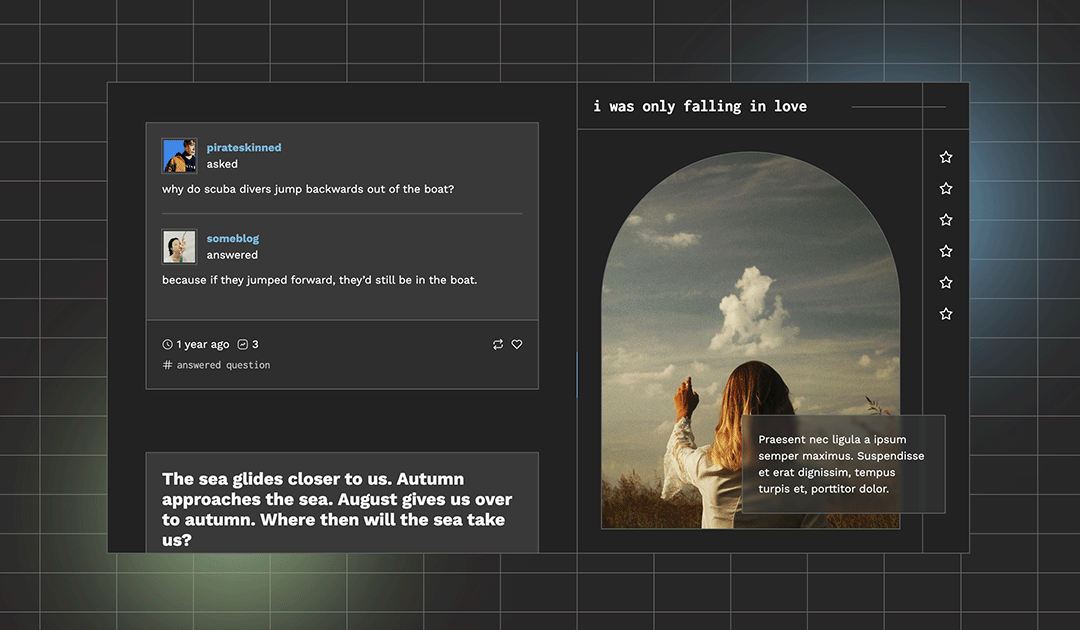Toggle the fourth star in the sidebar
The height and width of the screenshot is (630, 1080).
tap(946, 250)
